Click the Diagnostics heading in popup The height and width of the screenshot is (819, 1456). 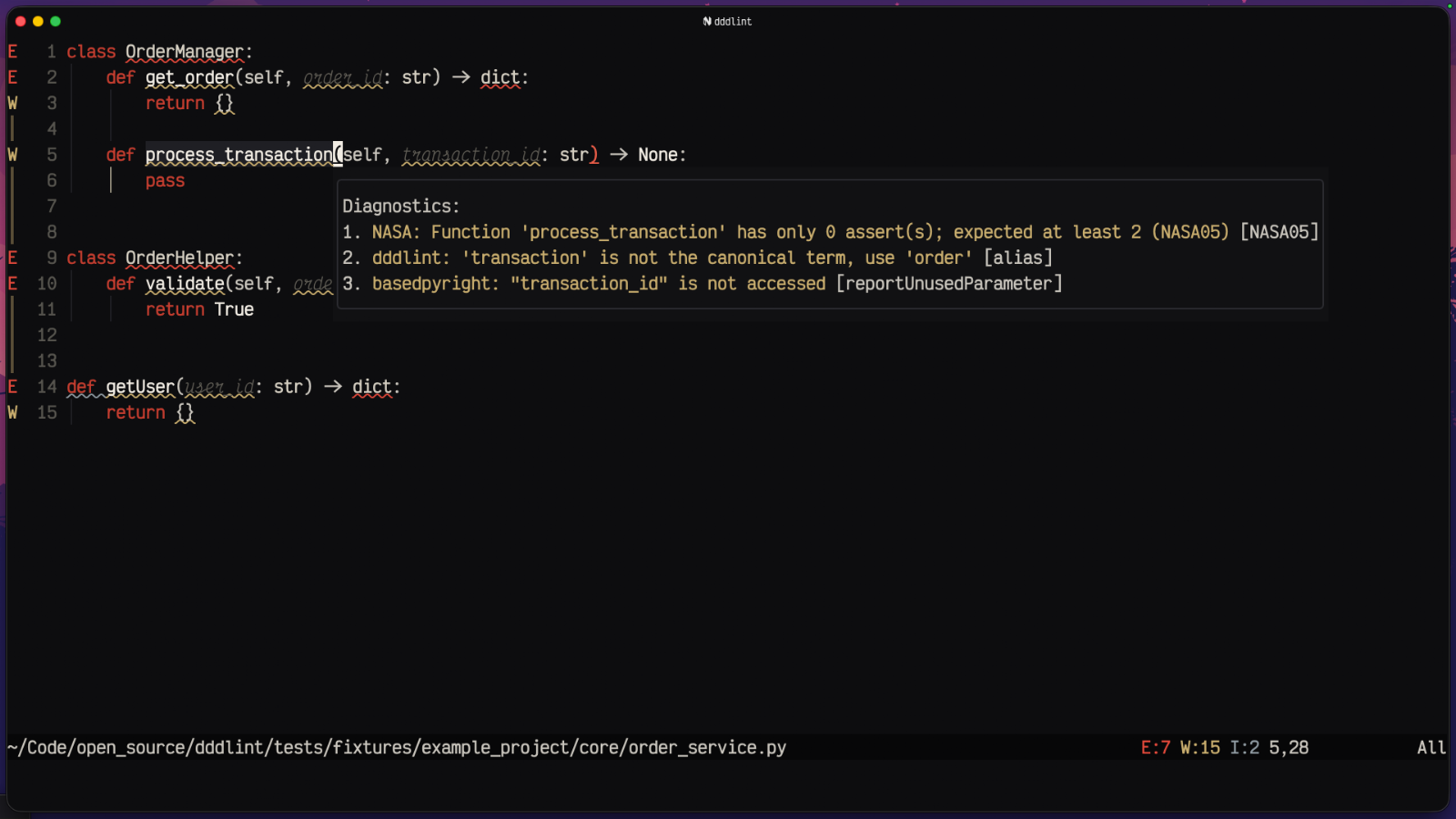401,207
